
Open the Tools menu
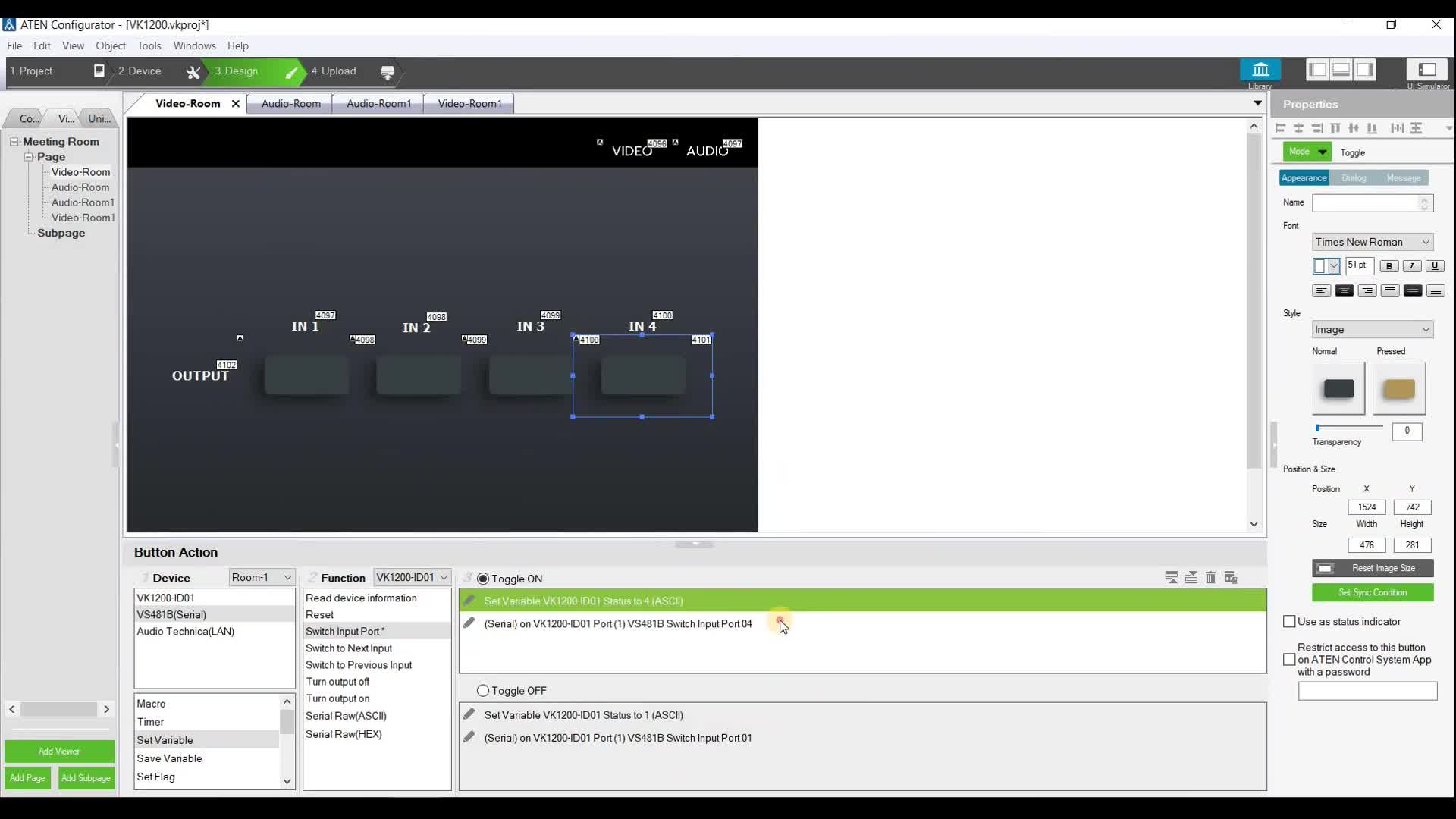[x=149, y=45]
